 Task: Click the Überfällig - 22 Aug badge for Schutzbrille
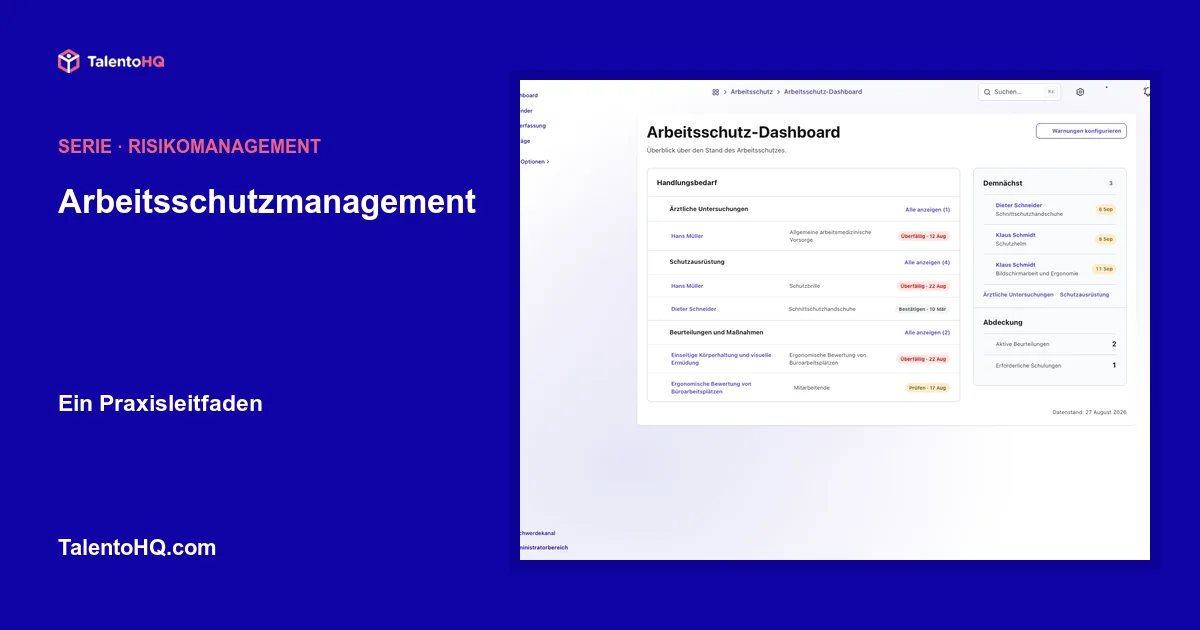923,286
